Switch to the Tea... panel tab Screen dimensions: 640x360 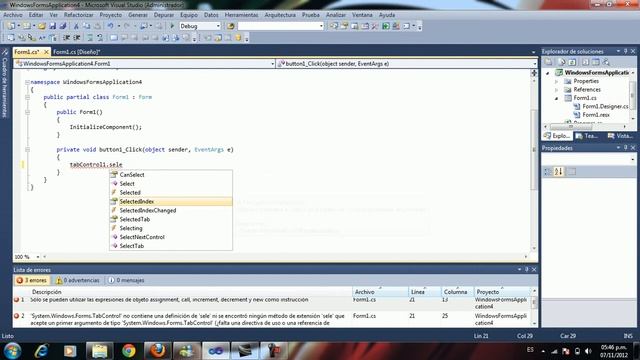pos(587,136)
